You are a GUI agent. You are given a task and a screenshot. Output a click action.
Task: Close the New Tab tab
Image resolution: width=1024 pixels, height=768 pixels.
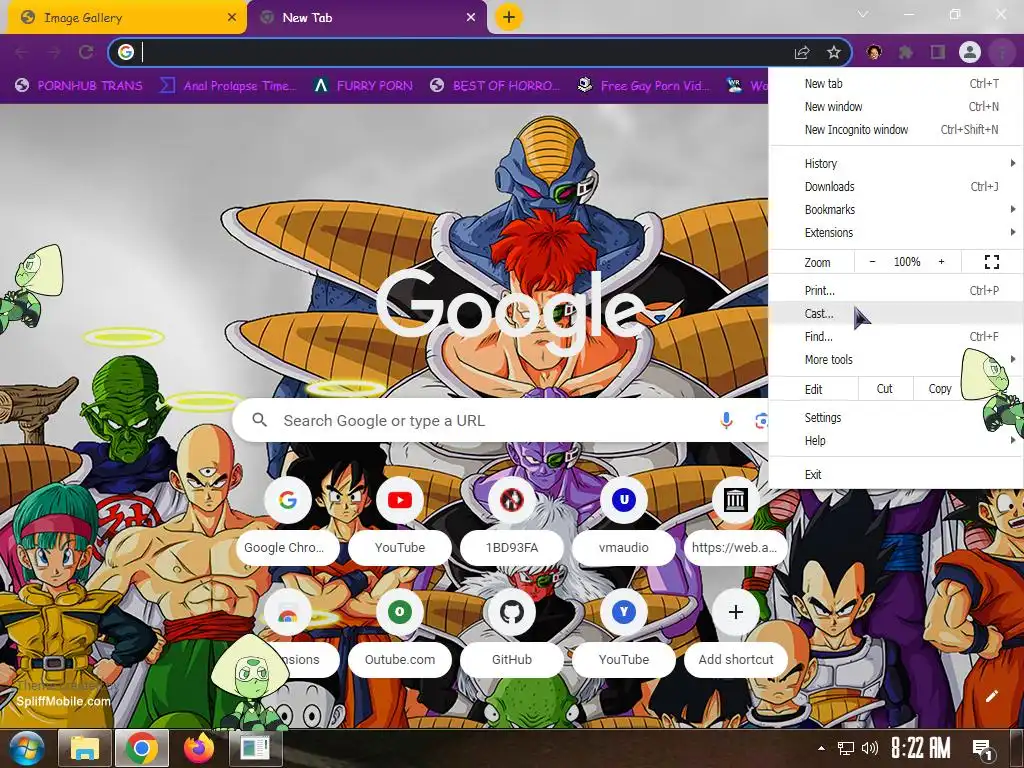[471, 18]
